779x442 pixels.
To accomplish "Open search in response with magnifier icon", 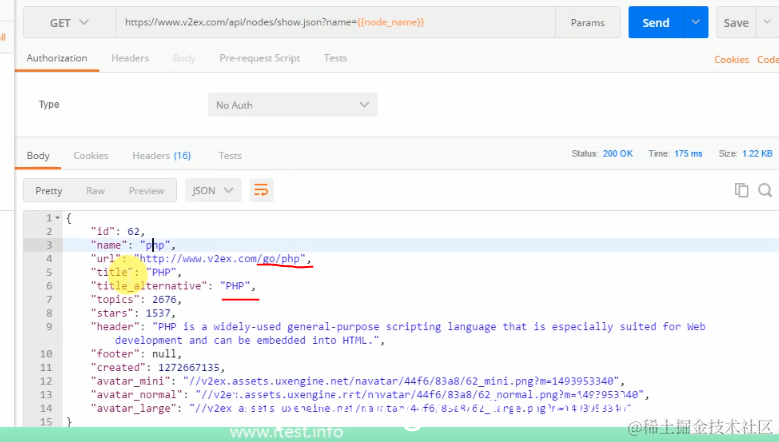I will click(765, 190).
